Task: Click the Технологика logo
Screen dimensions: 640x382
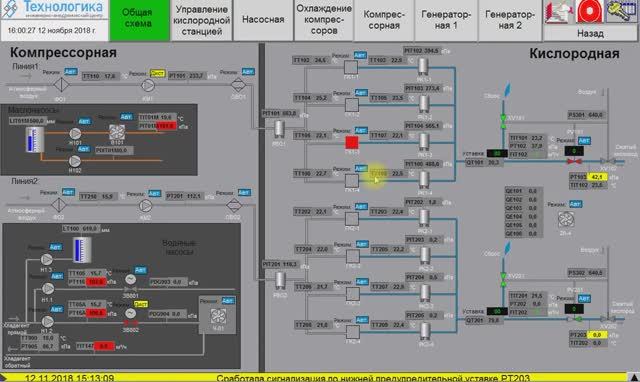Action: point(54,9)
